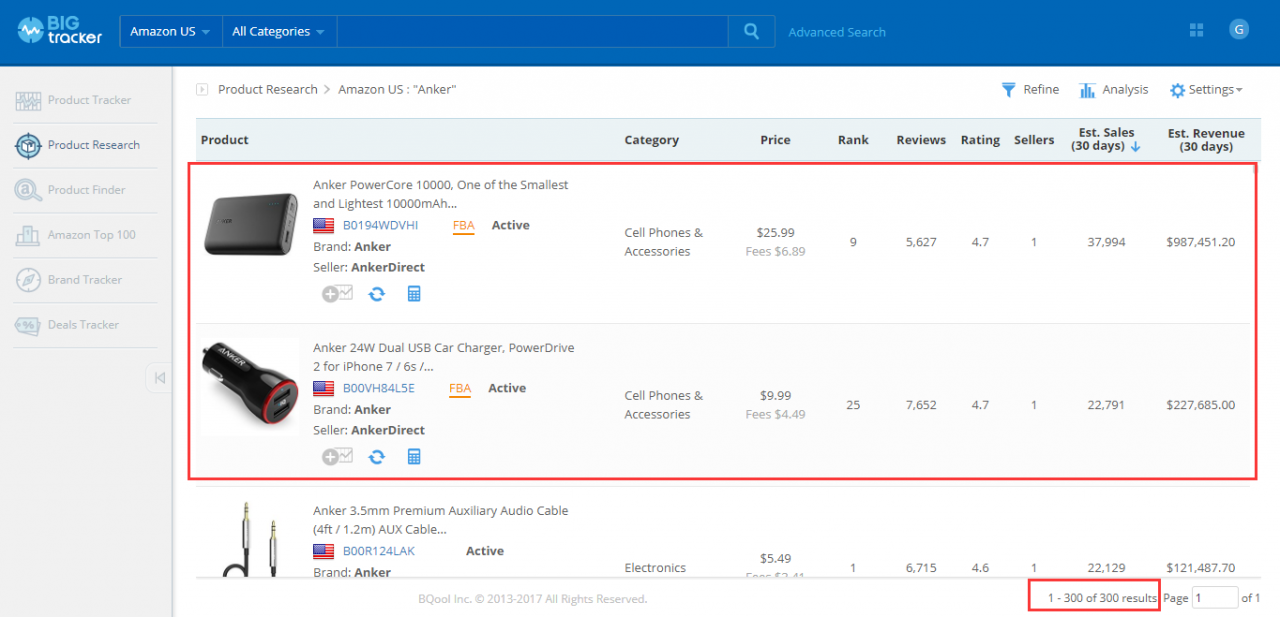
Task: Refresh data for the Car Charger row
Action: 376,457
